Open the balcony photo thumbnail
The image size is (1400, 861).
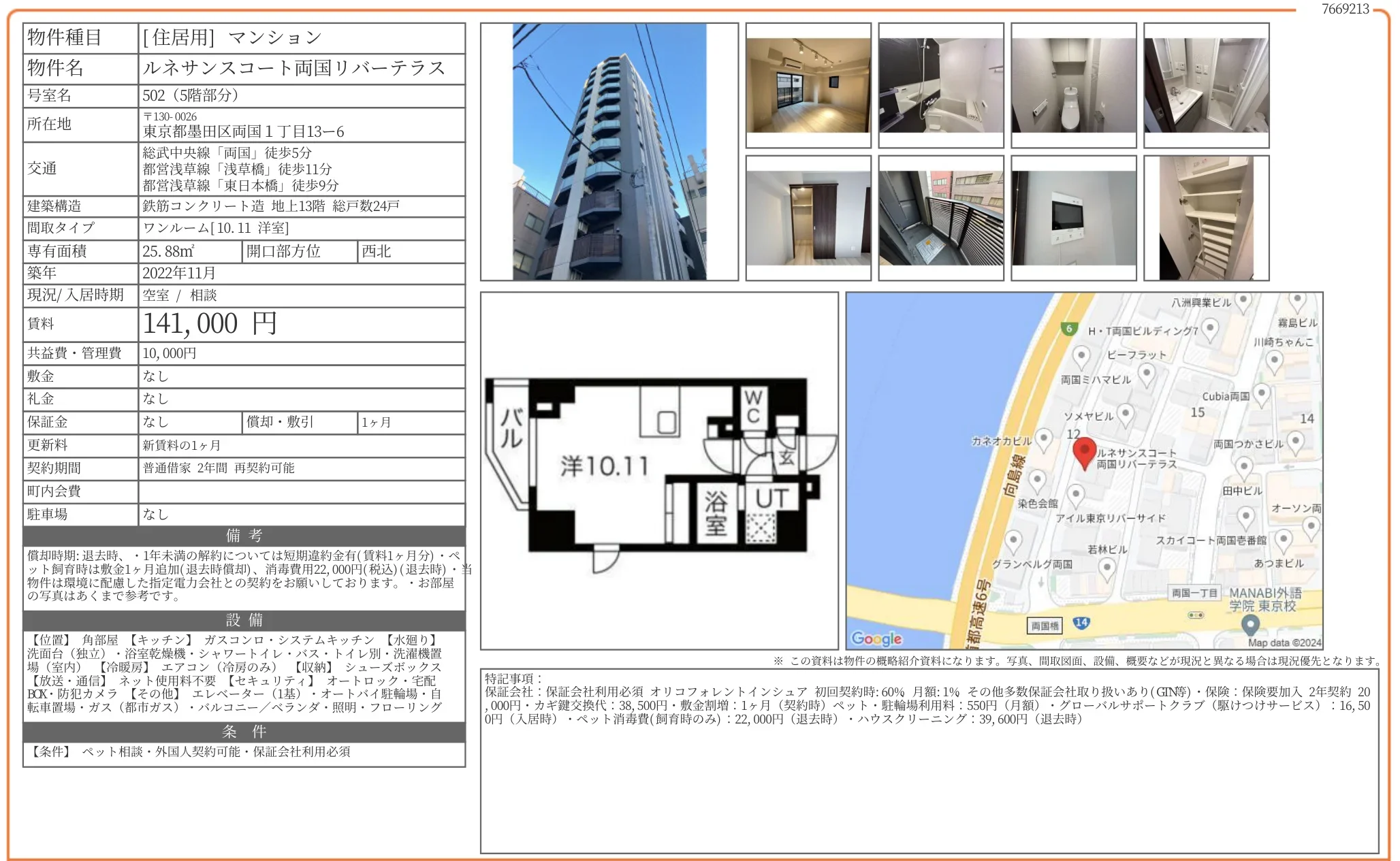coord(941,218)
